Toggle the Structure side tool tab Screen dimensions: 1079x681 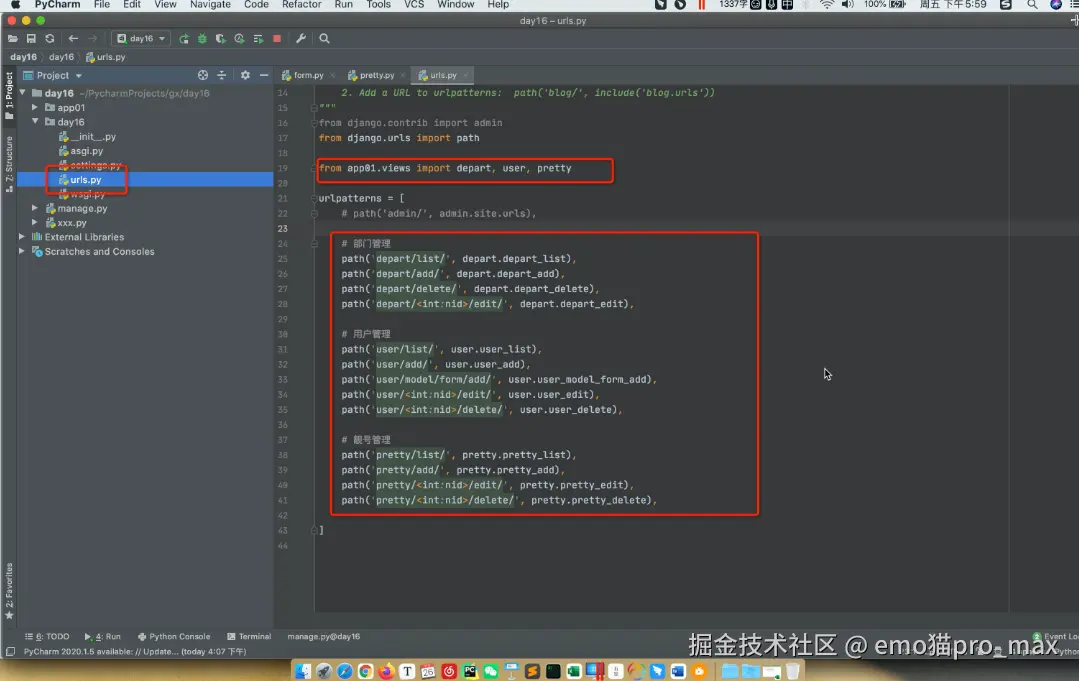click(x=9, y=164)
